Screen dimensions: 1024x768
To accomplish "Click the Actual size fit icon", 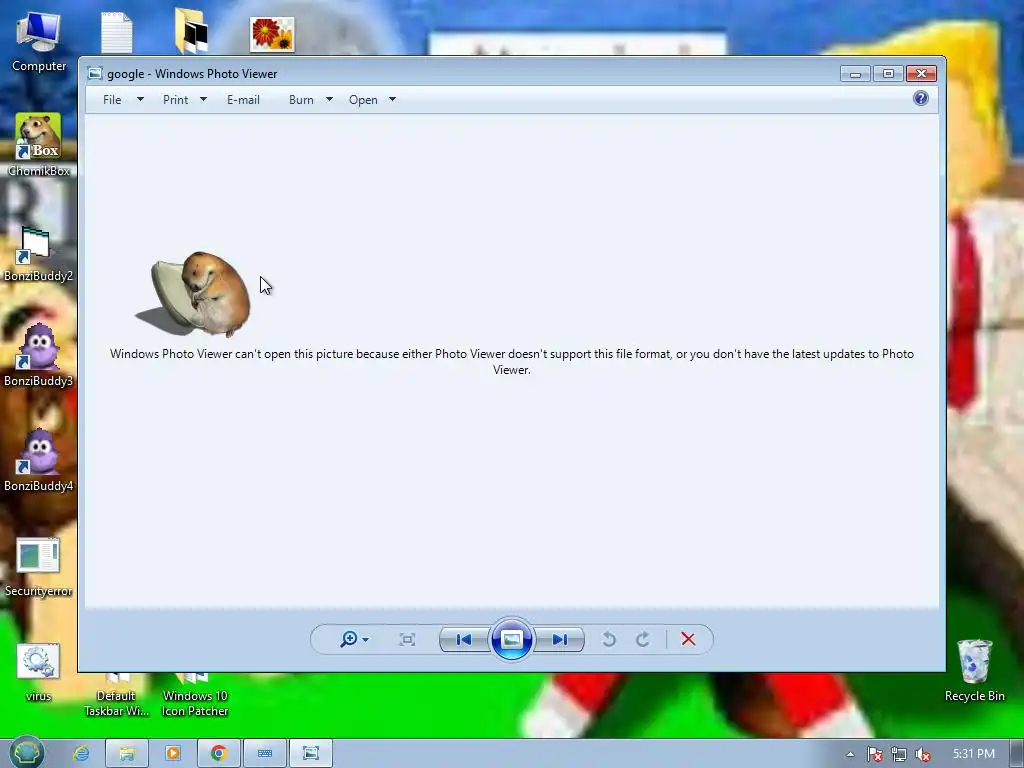I will pyautogui.click(x=408, y=639).
